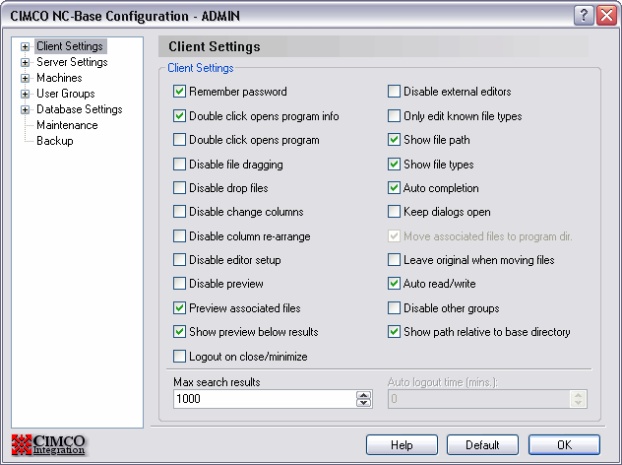Increase Max search results with up arrow

(363, 395)
